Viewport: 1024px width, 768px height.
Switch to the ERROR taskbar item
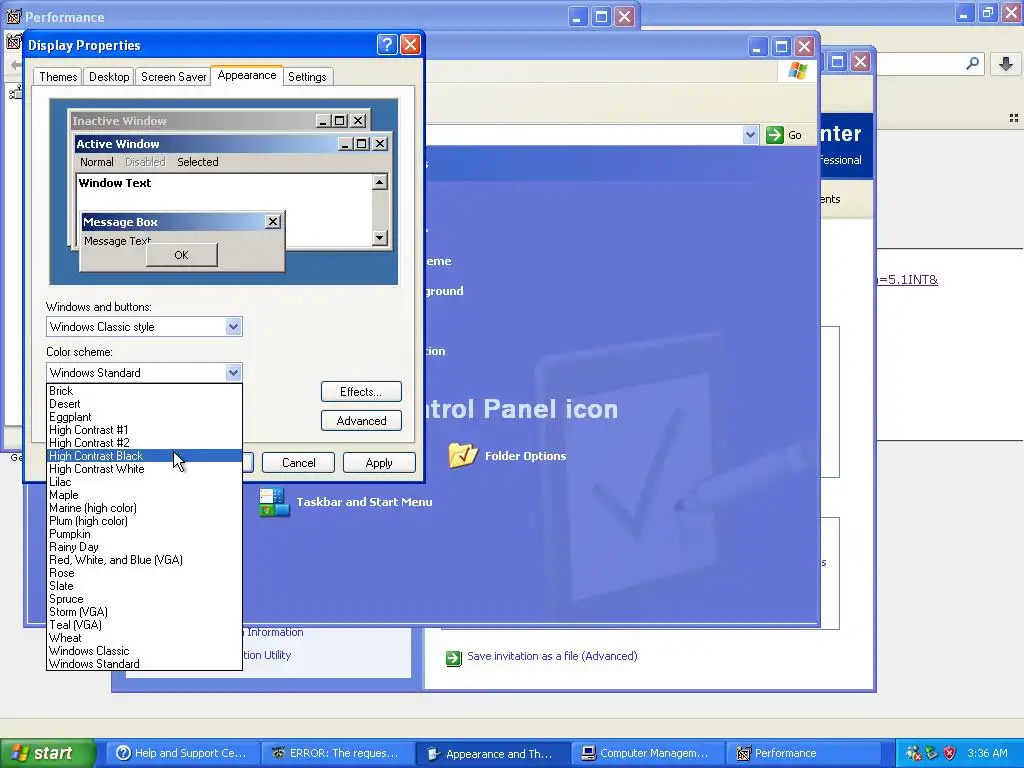pos(337,753)
